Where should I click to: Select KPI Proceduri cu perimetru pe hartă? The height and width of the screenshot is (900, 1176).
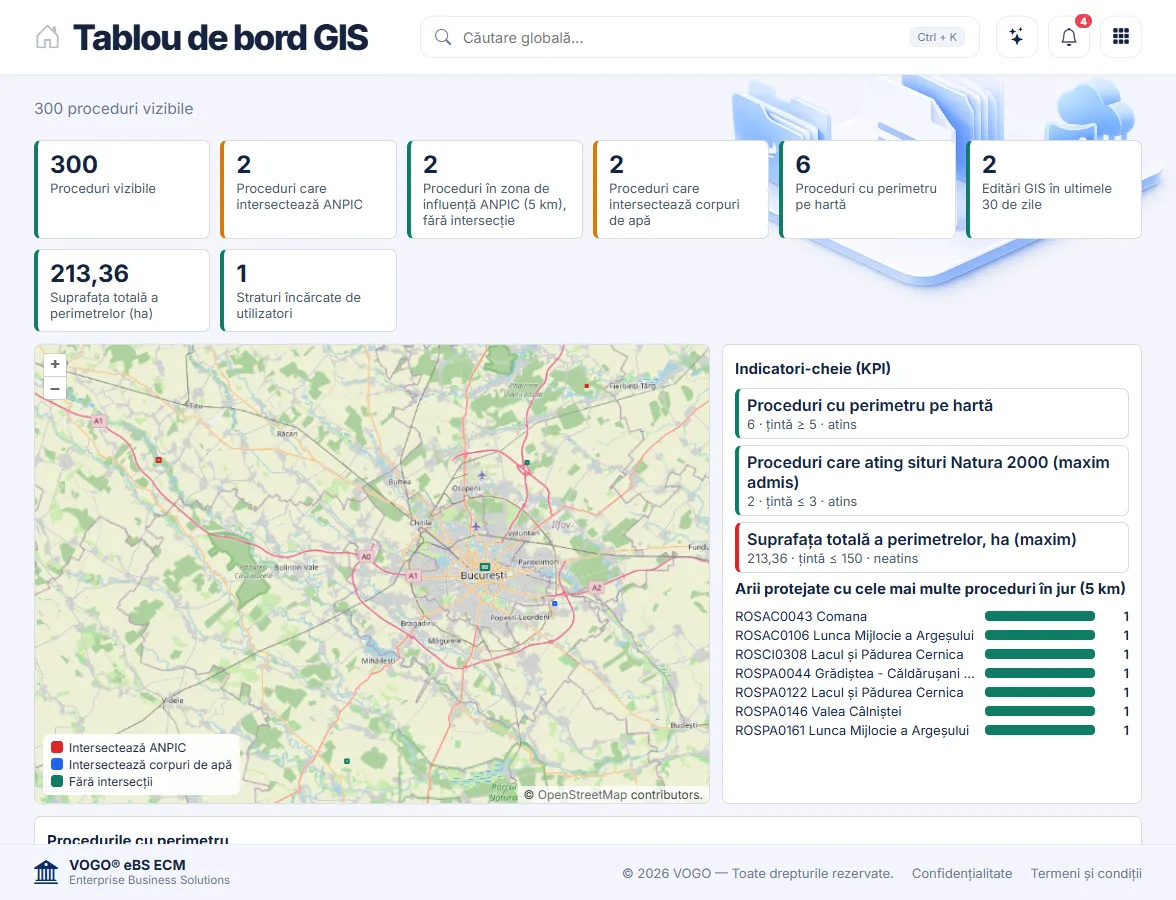pyautogui.click(x=932, y=413)
